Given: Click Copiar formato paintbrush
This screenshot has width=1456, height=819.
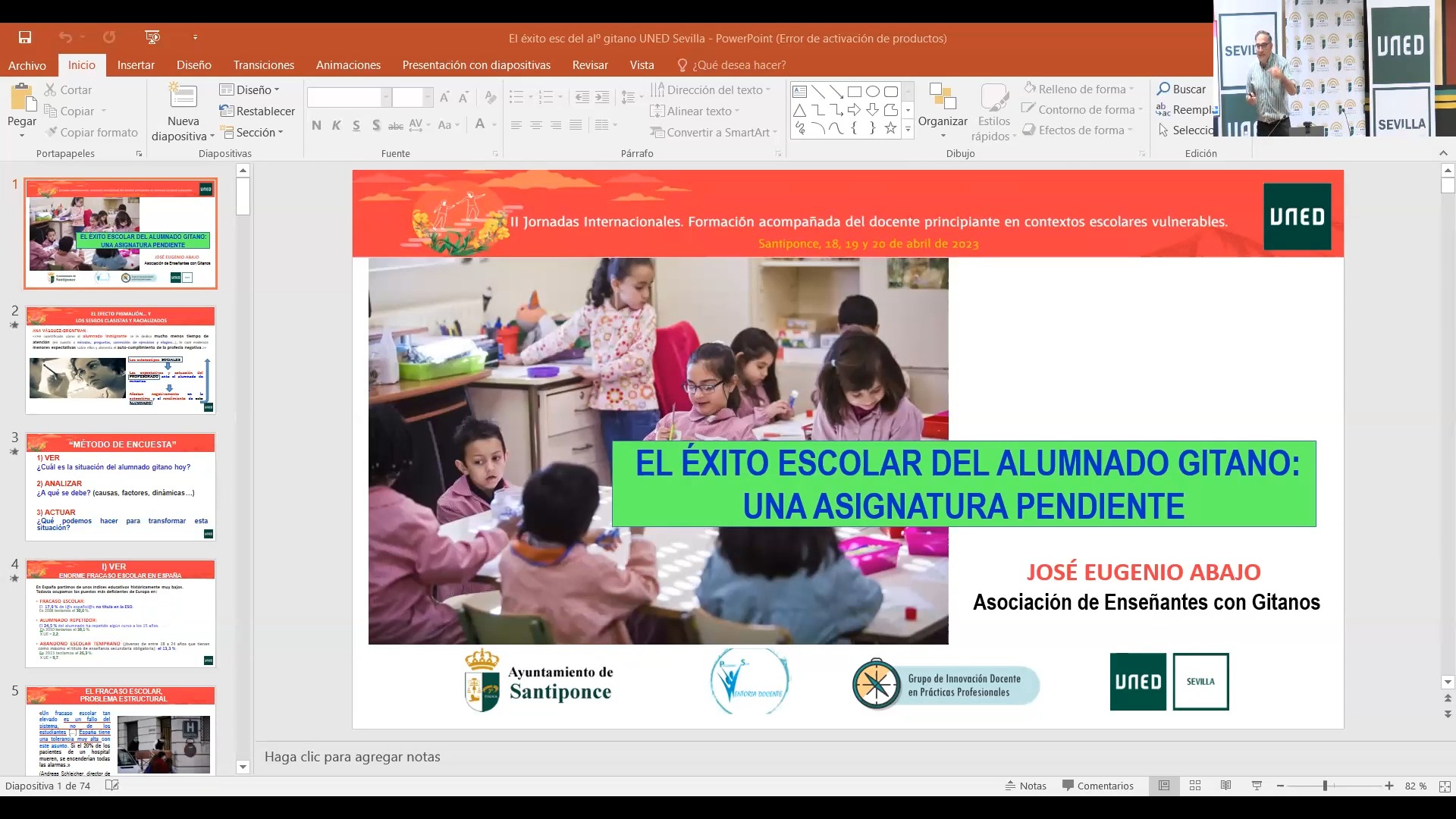Looking at the screenshot, I should [x=91, y=132].
